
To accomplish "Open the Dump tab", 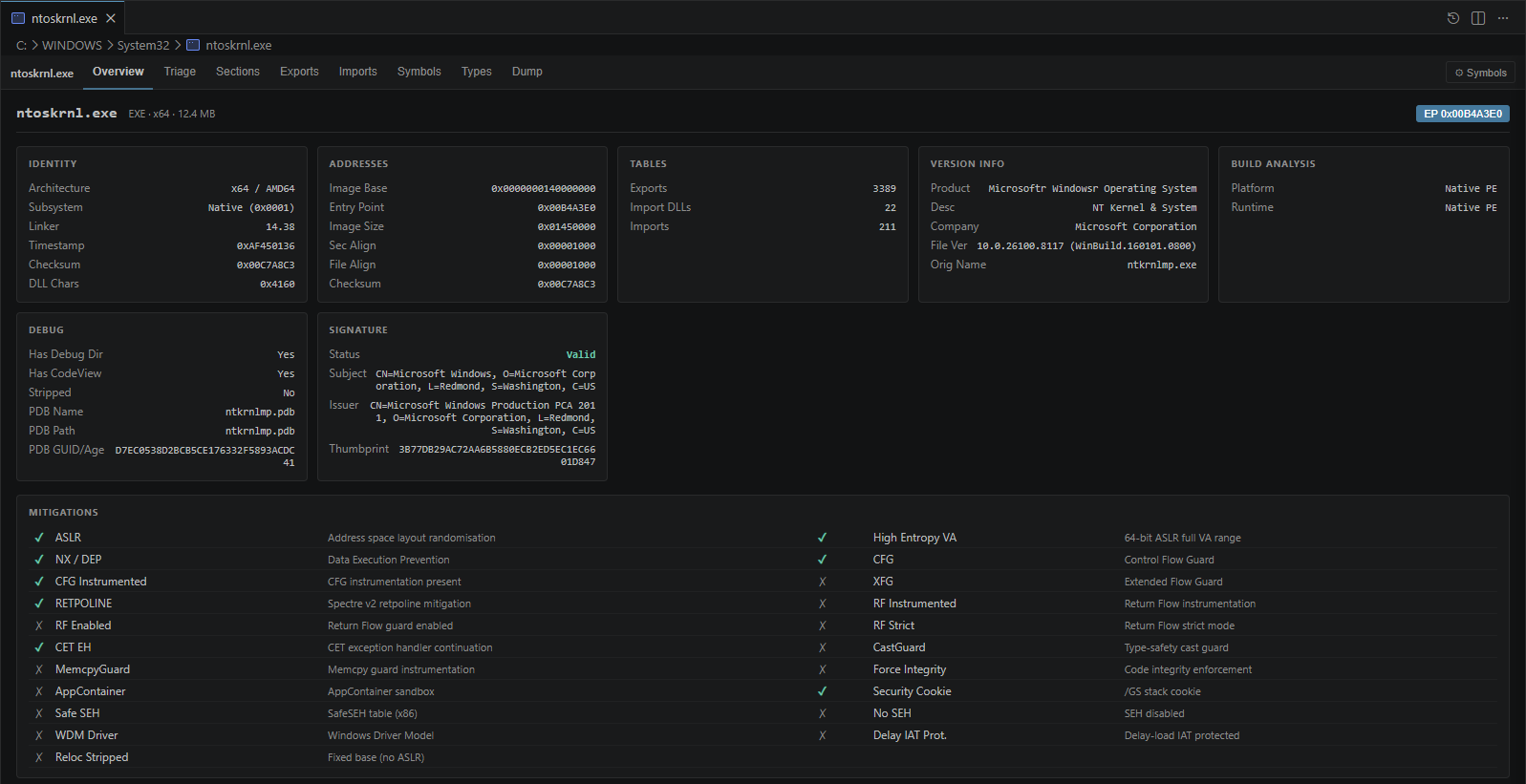I will click(527, 72).
